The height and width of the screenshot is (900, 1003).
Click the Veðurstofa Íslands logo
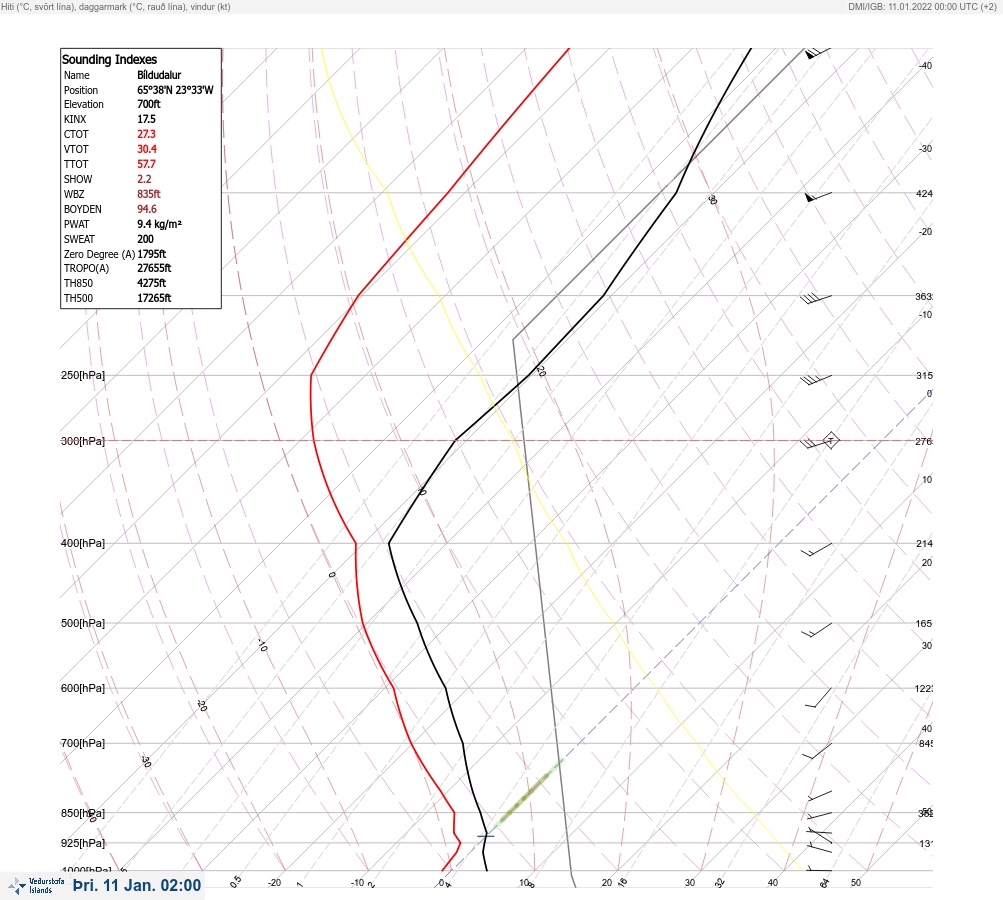coord(36,885)
